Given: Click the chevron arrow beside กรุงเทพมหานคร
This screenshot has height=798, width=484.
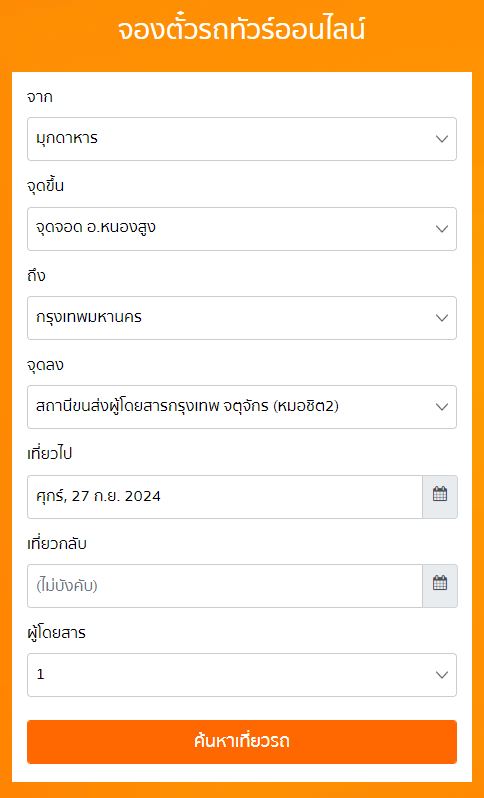Looking at the screenshot, I should pyautogui.click(x=442, y=318).
